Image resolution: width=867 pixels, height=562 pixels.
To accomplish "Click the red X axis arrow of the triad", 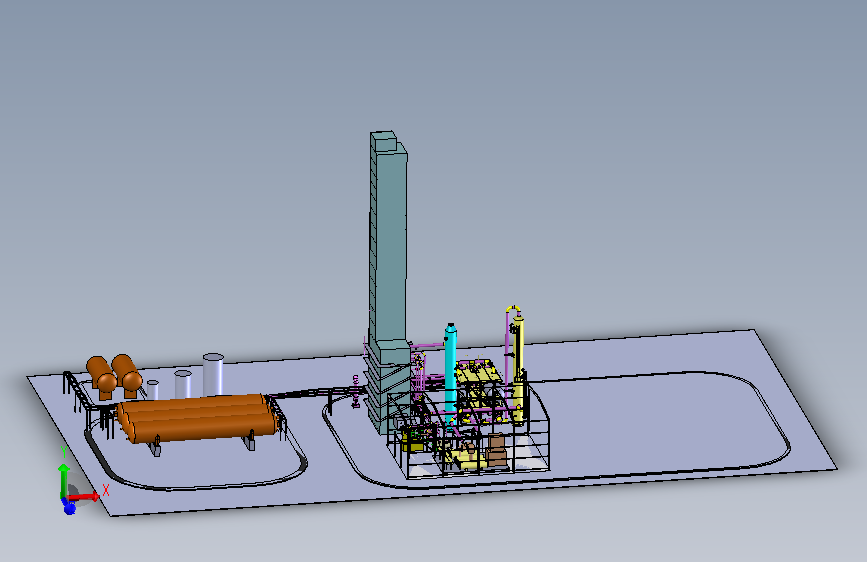I will pos(84,497).
